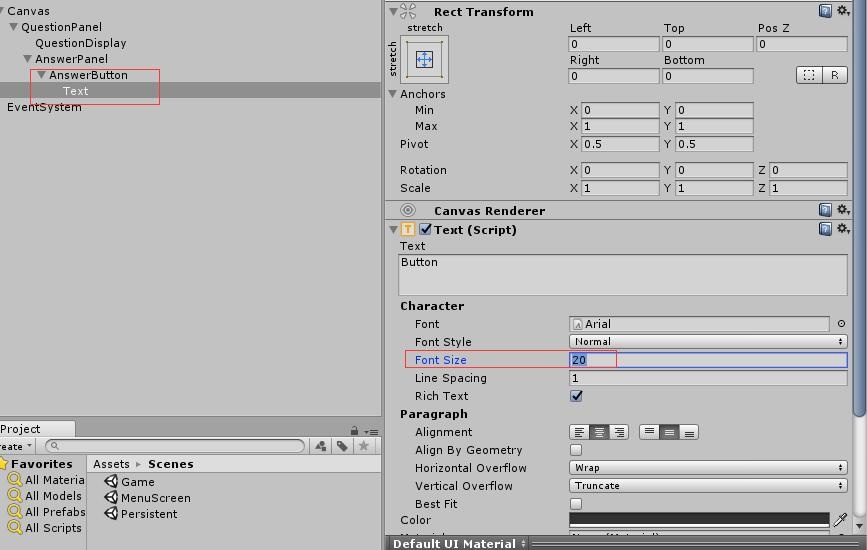
Task: Open the Vertical Overflow dropdown
Action: click(x=708, y=485)
